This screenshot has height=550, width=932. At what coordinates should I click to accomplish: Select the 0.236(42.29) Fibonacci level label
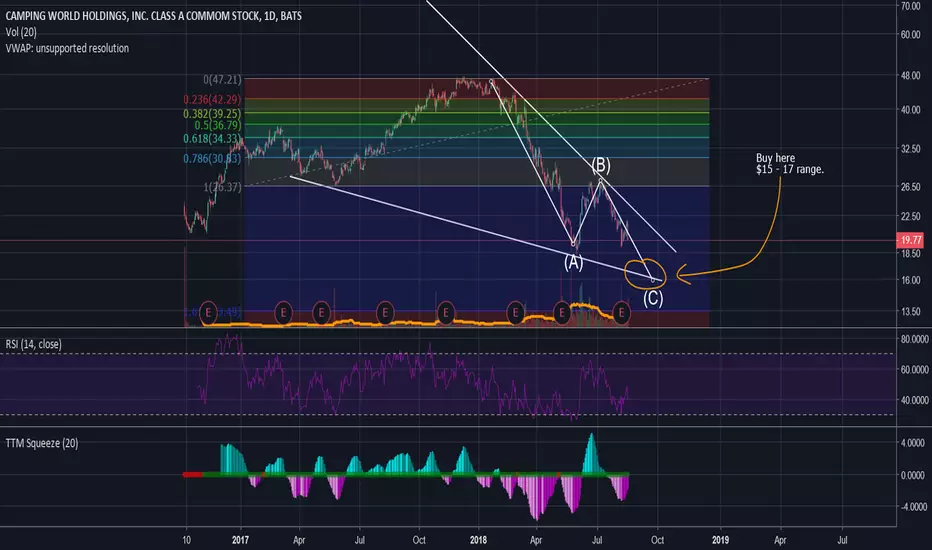pos(212,99)
